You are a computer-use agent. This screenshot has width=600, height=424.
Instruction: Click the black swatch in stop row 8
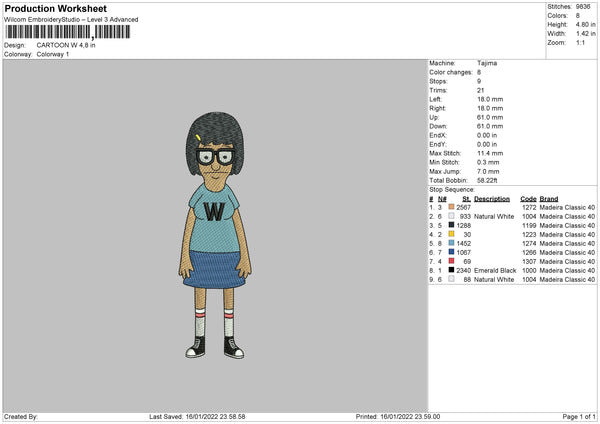point(451,270)
